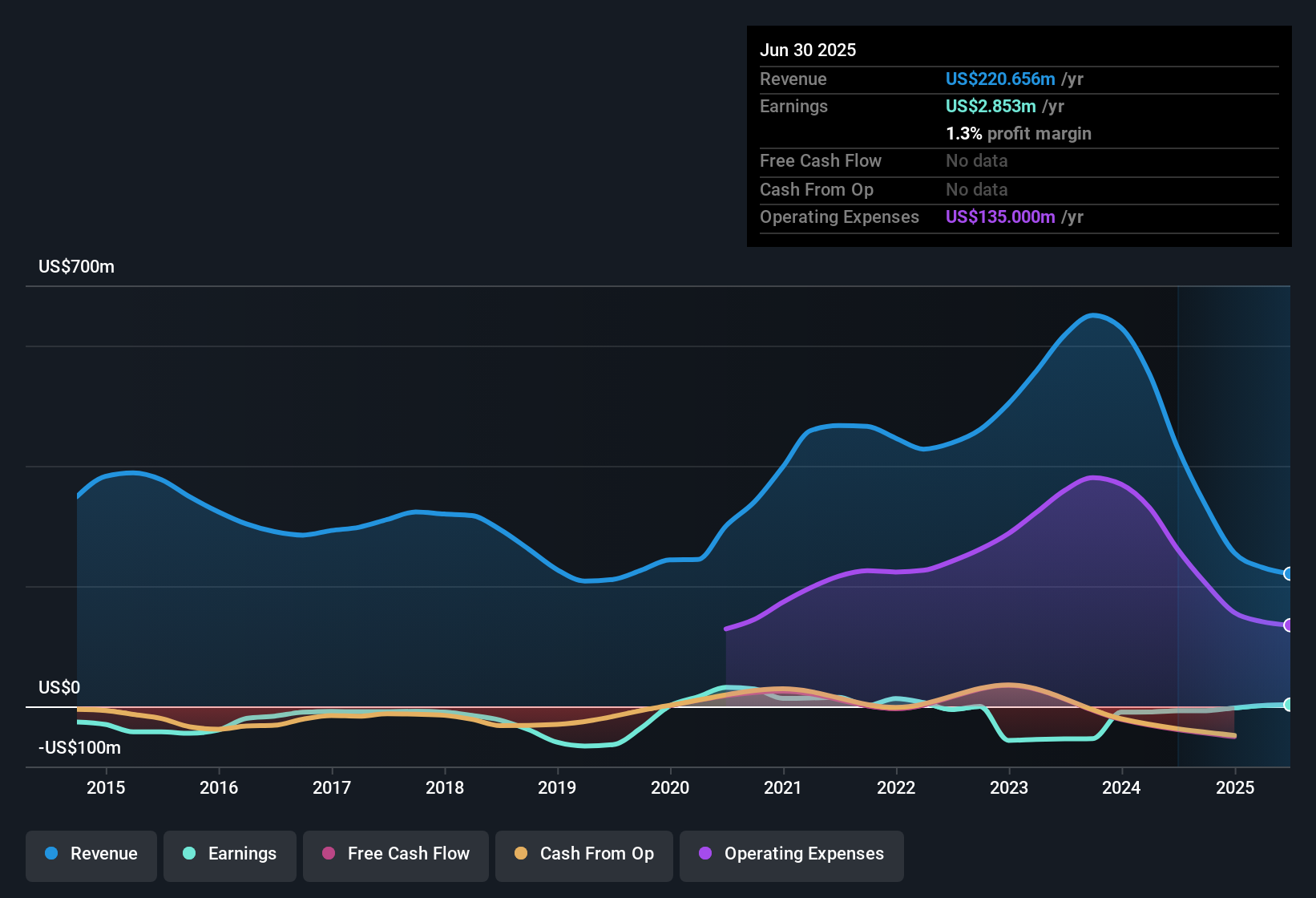Switch to the Earnings legend item
Screen dimensions: 1316x898
(229, 854)
